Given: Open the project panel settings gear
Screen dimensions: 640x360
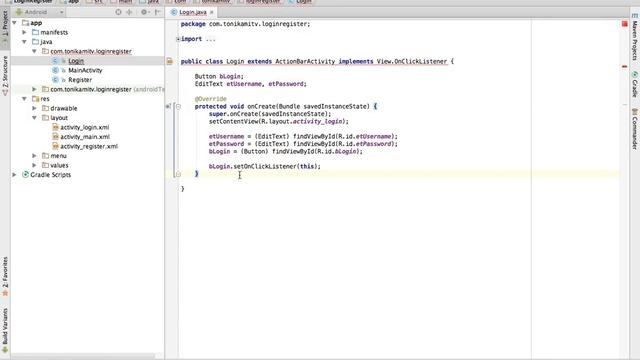Looking at the screenshot, I should [144, 12].
